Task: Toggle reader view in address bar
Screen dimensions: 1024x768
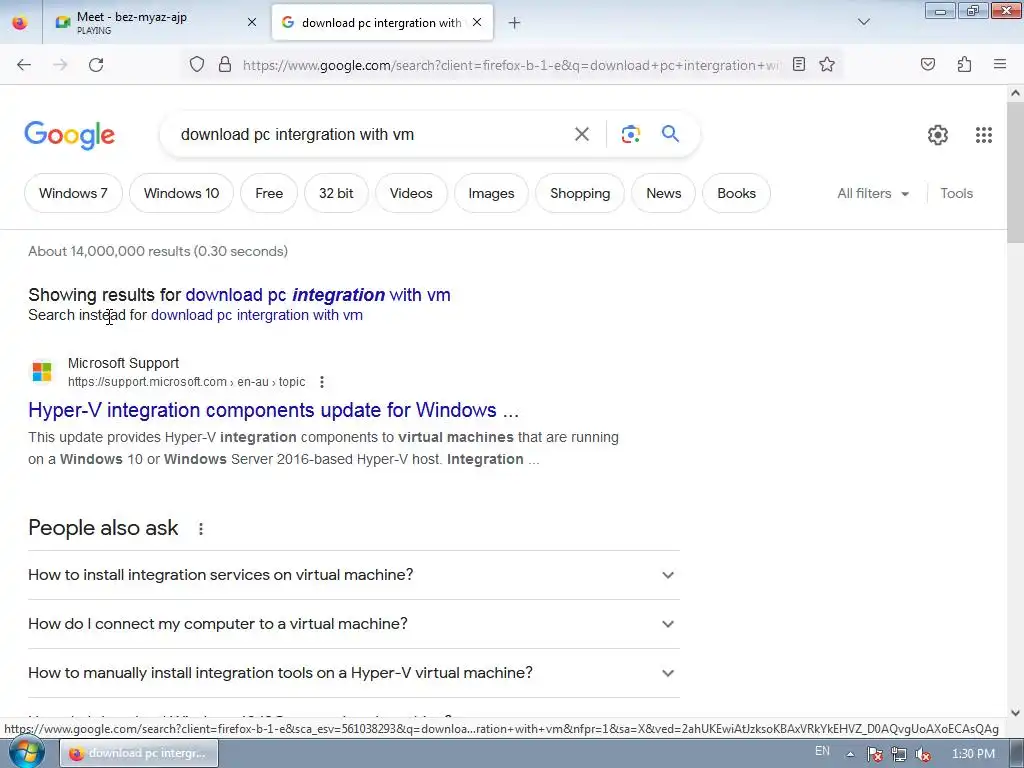Action: 799,64
